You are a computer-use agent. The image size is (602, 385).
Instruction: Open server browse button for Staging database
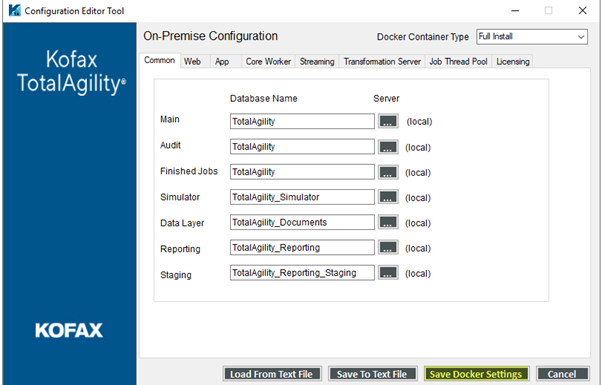pyautogui.click(x=388, y=273)
